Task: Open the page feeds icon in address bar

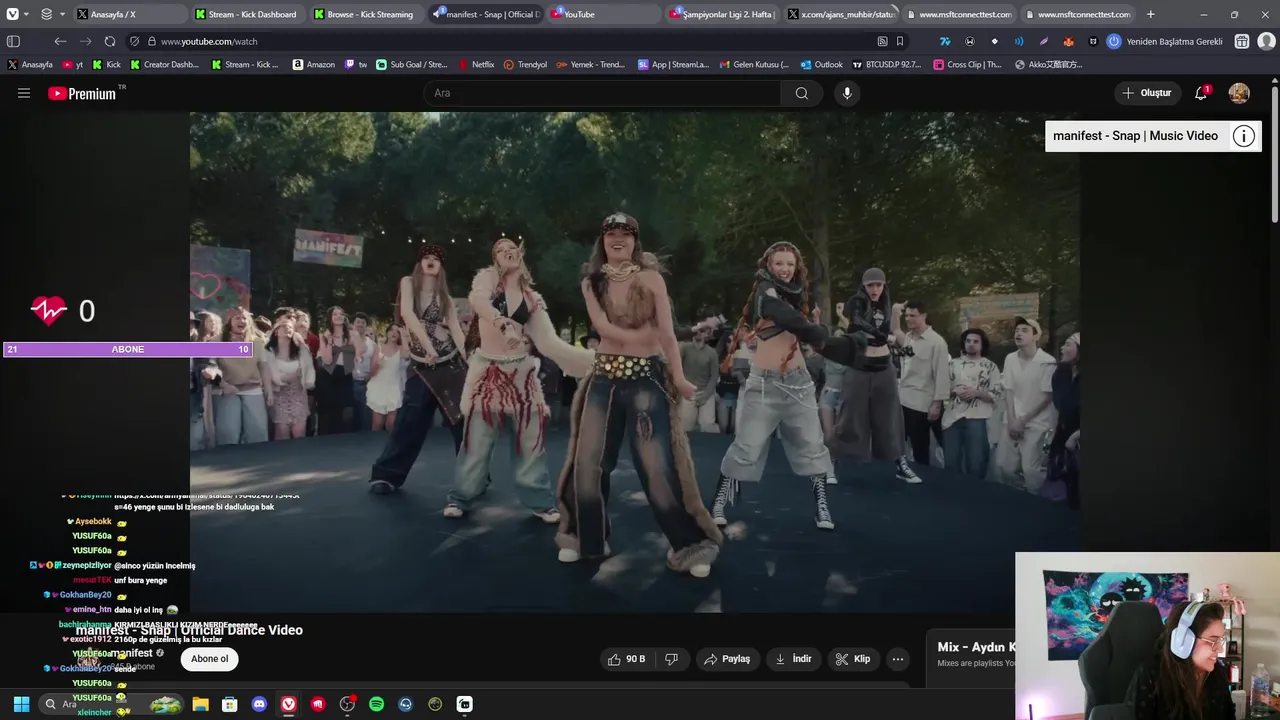Action: pyautogui.click(x=882, y=41)
